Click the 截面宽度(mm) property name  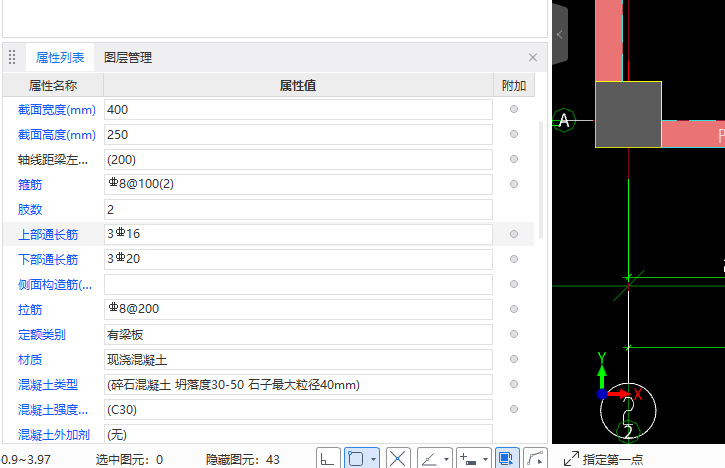56,110
